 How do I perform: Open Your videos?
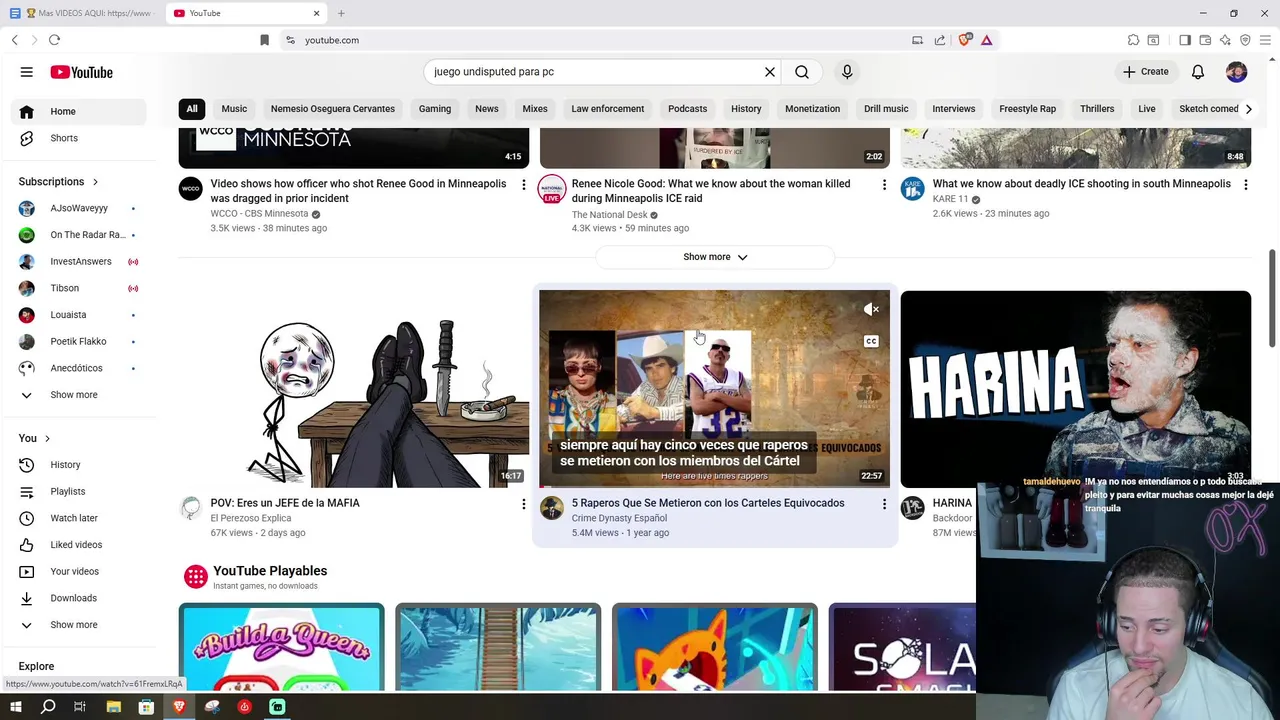click(x=78, y=572)
